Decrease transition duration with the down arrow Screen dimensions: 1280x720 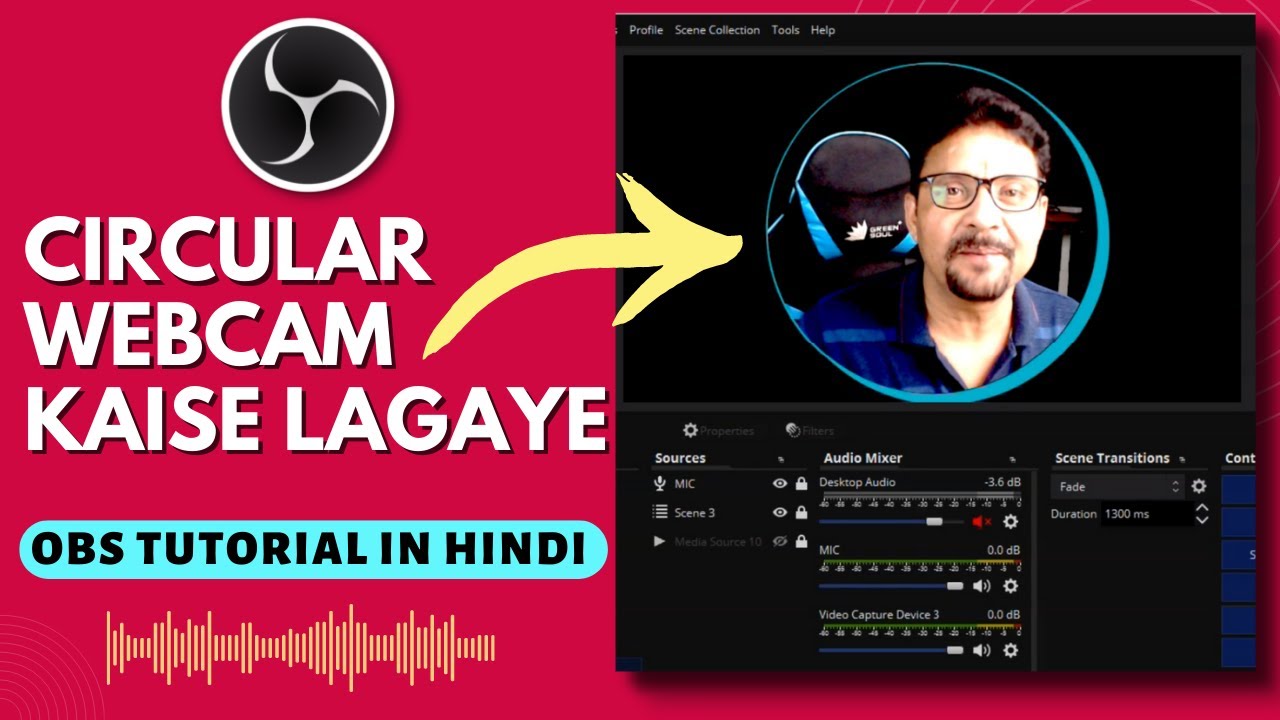(1202, 520)
